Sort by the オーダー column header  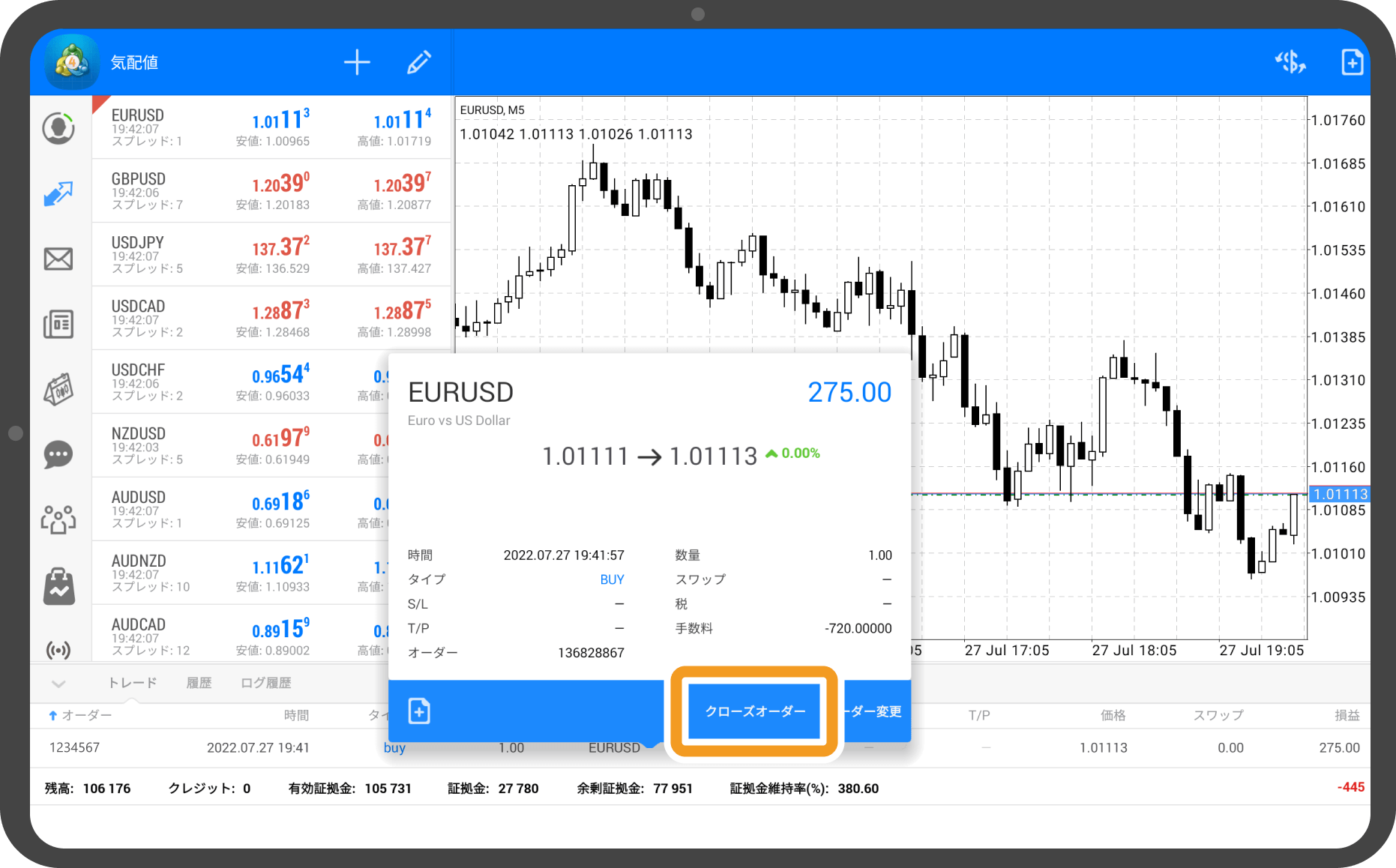[81, 716]
